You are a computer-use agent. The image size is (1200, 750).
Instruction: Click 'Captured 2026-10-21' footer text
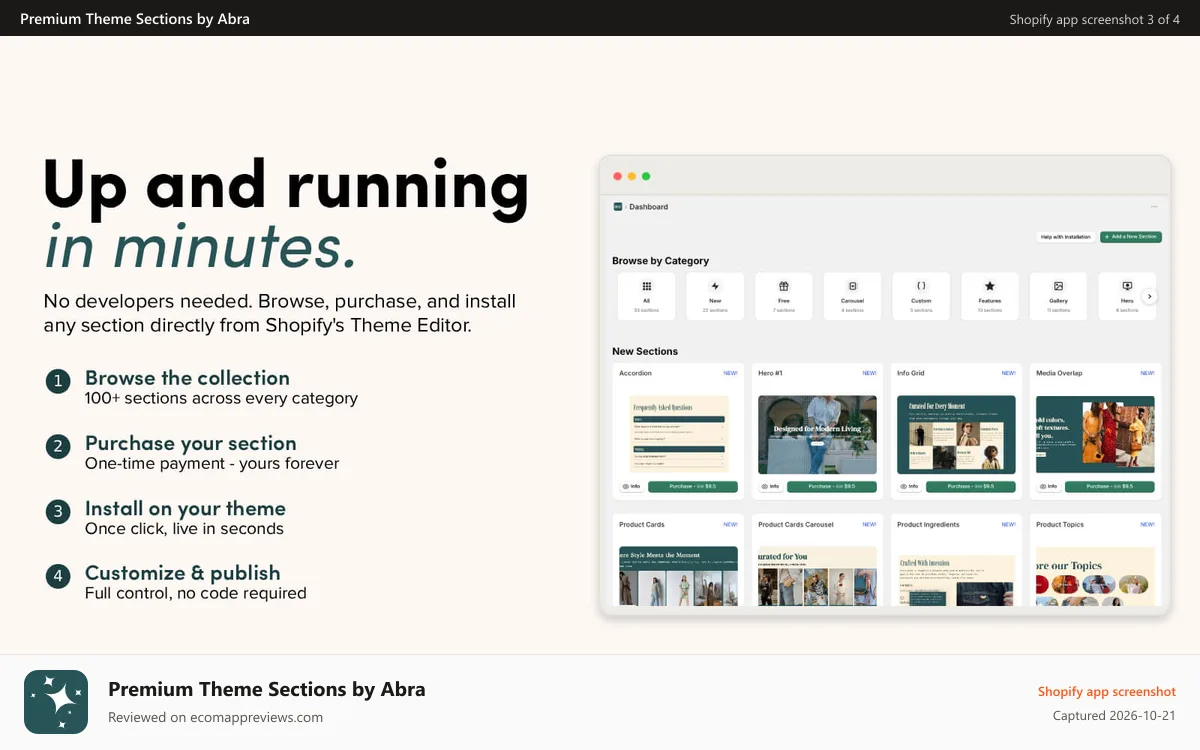pos(1114,716)
